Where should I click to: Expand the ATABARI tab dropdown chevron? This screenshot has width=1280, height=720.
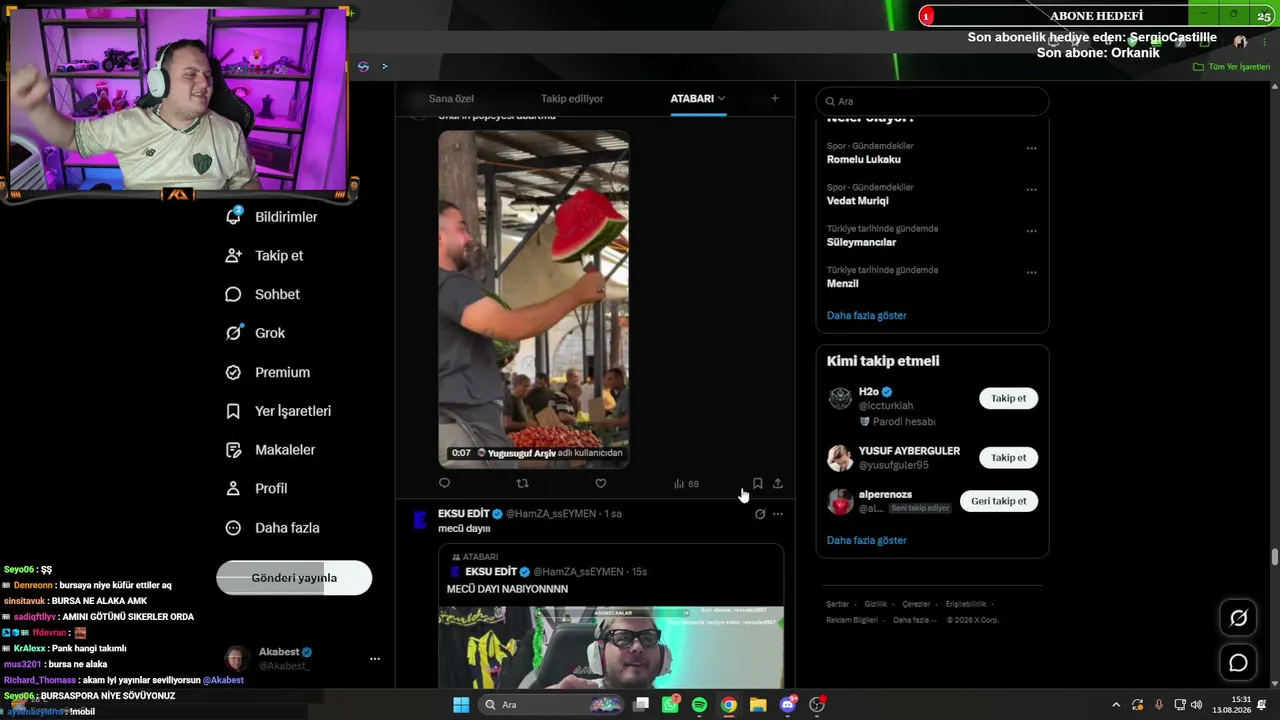coord(721,98)
